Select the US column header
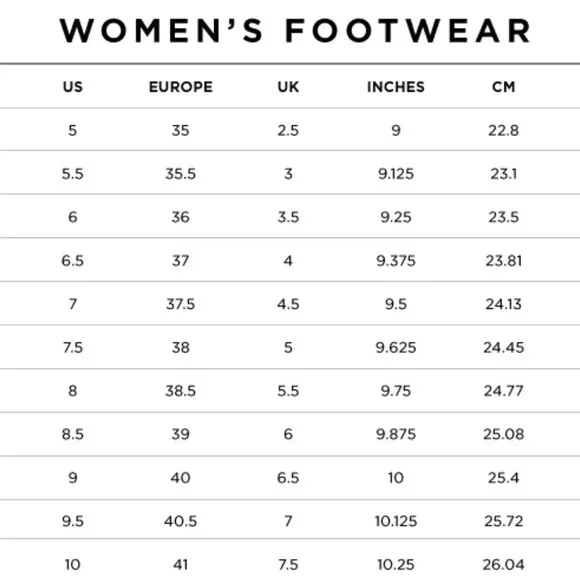The image size is (580, 580). coord(72,87)
